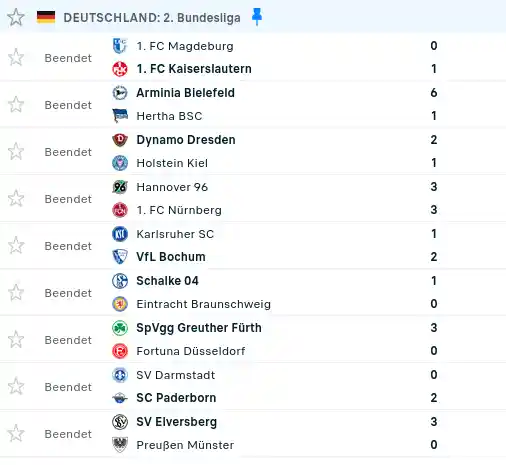The width and height of the screenshot is (506, 465).
Task: Click the German flag icon
Action: 46,17
